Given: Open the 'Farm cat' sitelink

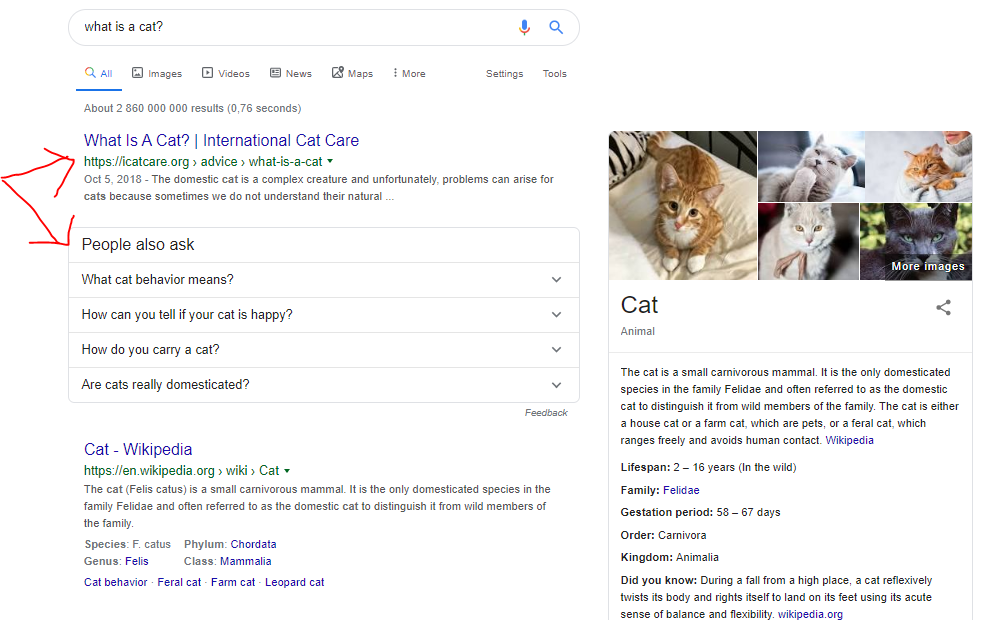Looking at the screenshot, I should 233,582.
